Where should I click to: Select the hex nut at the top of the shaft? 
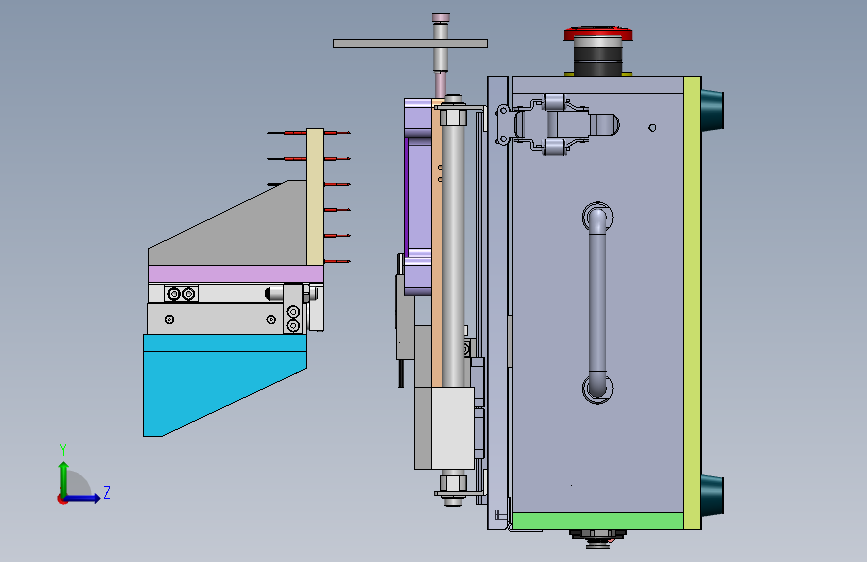[453, 117]
